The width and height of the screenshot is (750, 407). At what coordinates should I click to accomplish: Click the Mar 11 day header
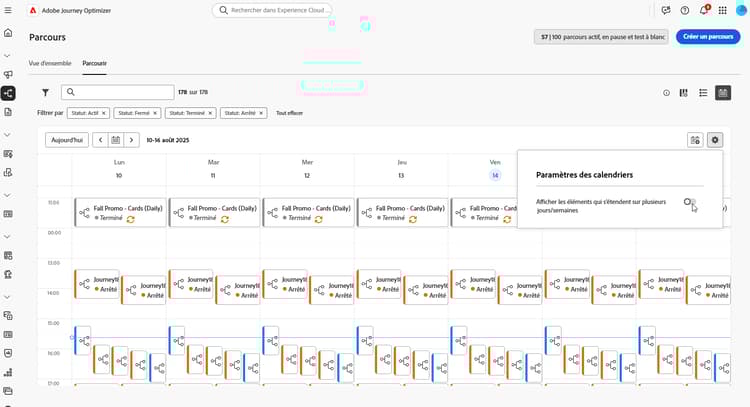click(213, 169)
